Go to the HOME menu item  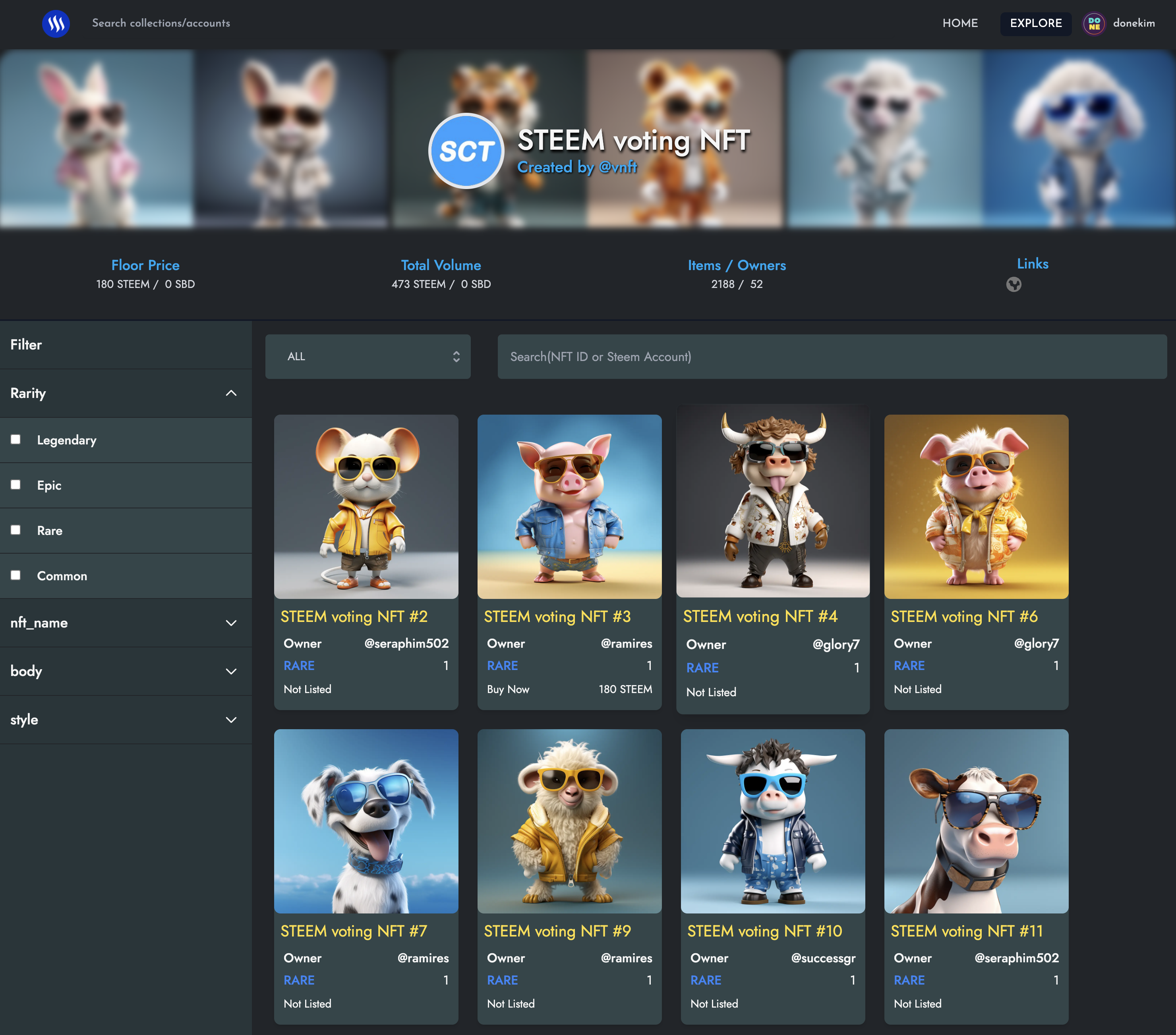[x=959, y=23]
